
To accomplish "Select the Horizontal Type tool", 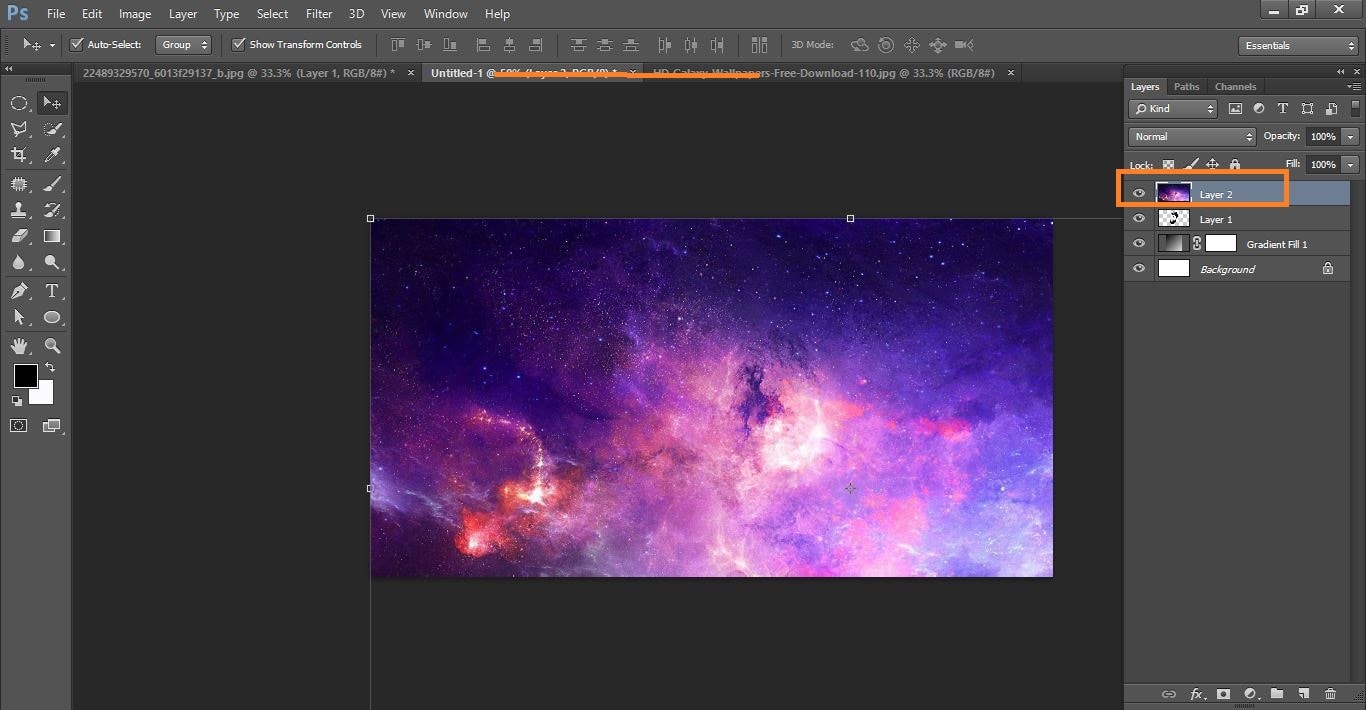I will [53, 291].
